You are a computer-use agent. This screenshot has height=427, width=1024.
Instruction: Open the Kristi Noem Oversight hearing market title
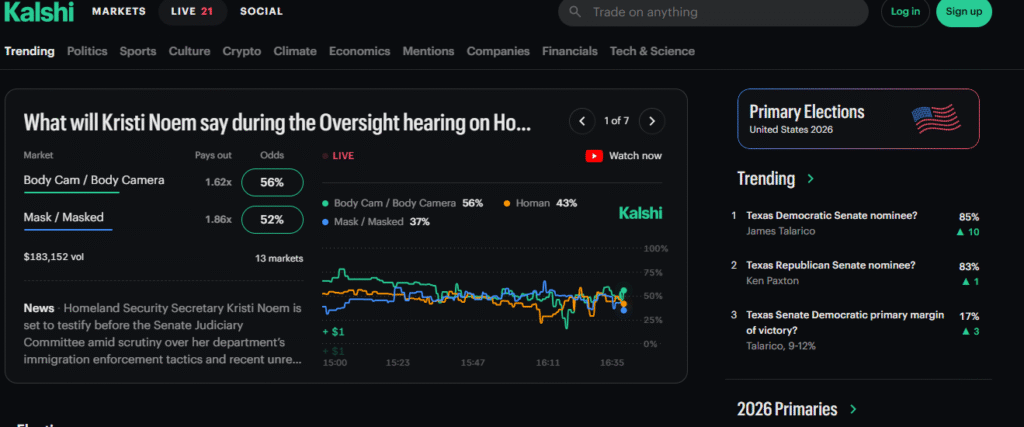tap(277, 123)
